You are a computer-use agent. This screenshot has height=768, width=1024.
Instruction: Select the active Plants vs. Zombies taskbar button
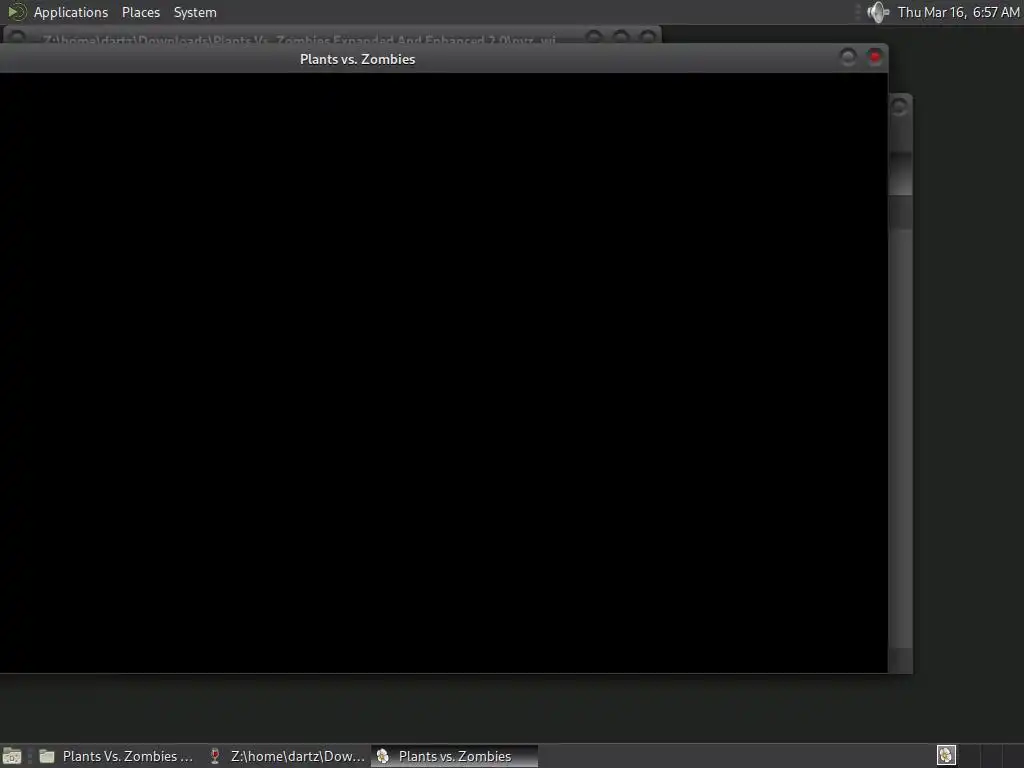455,756
